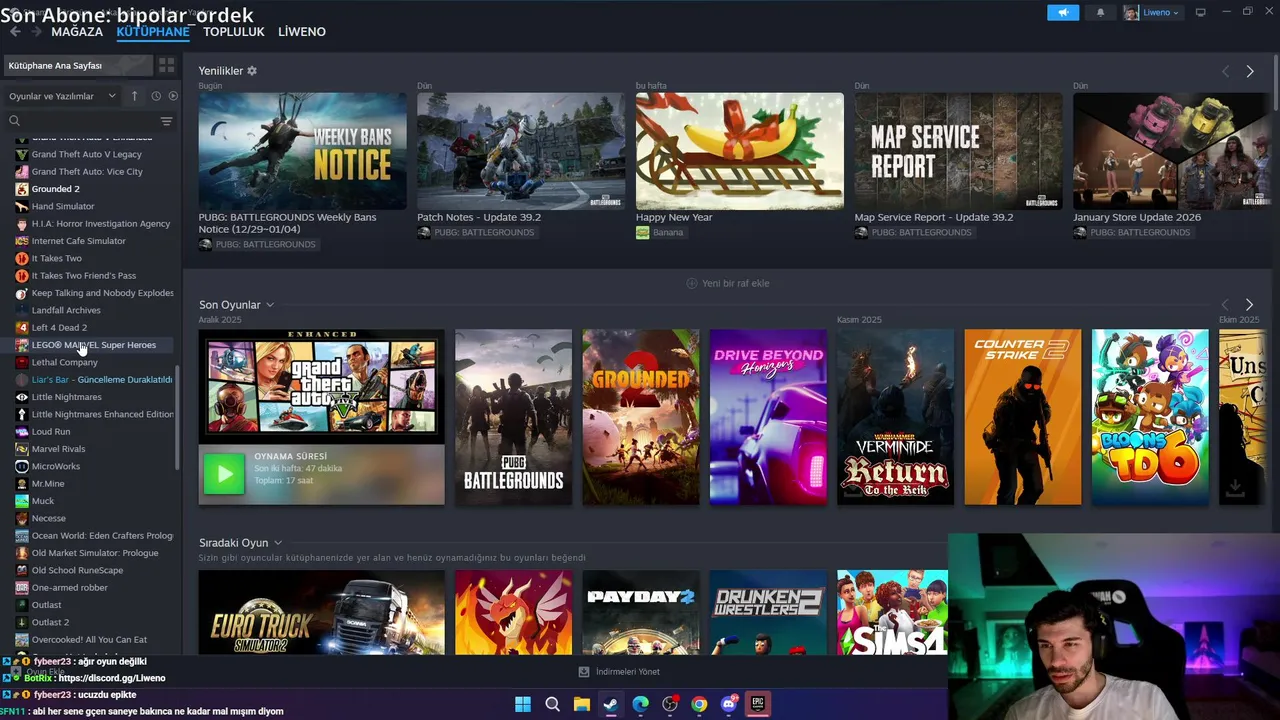Open İndirmeleri Yönet link
The image size is (1280, 720).
pyautogui.click(x=628, y=672)
